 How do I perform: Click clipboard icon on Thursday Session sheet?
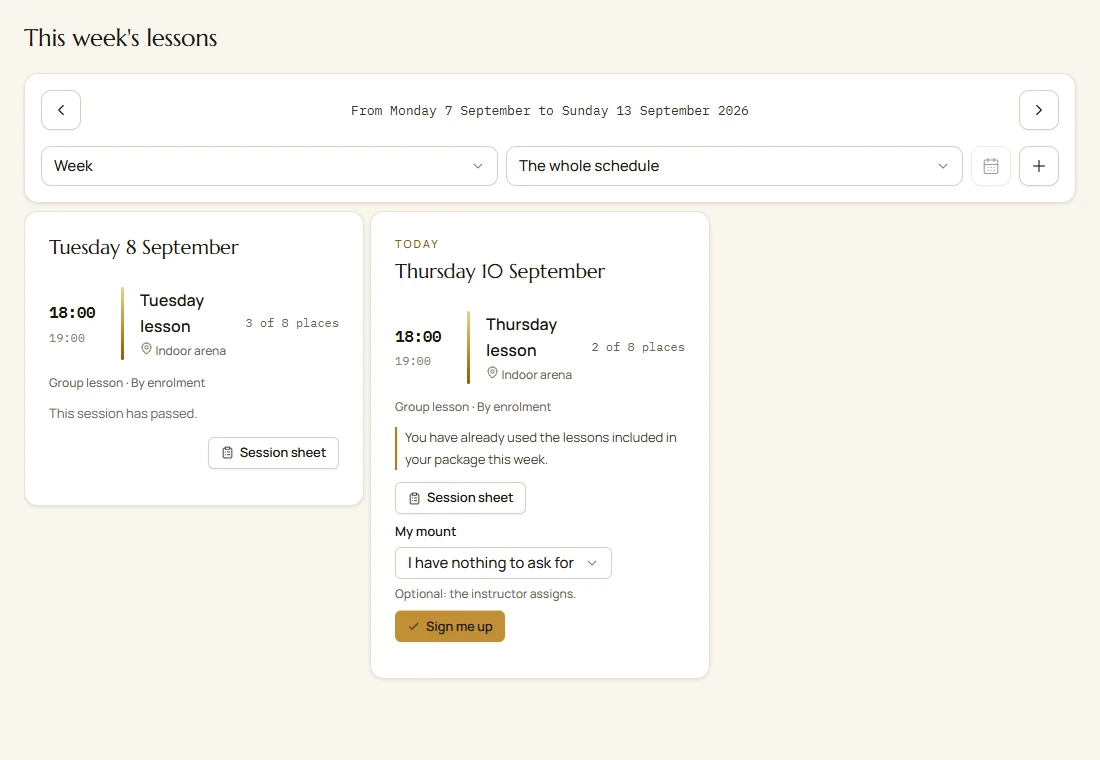tap(415, 498)
